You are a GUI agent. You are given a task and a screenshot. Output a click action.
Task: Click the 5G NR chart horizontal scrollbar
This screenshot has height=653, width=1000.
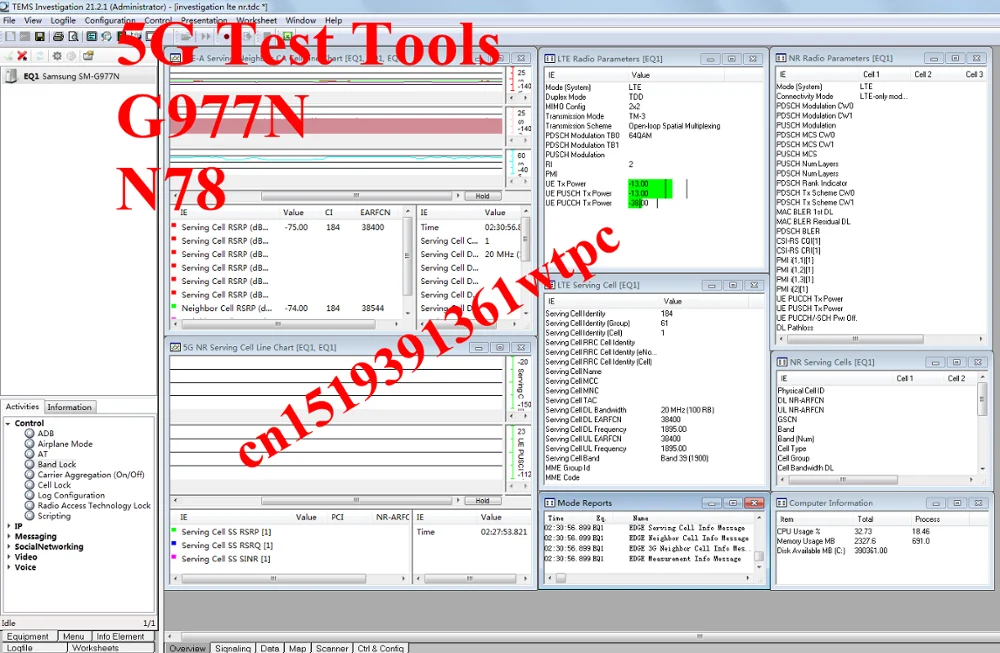(357, 501)
